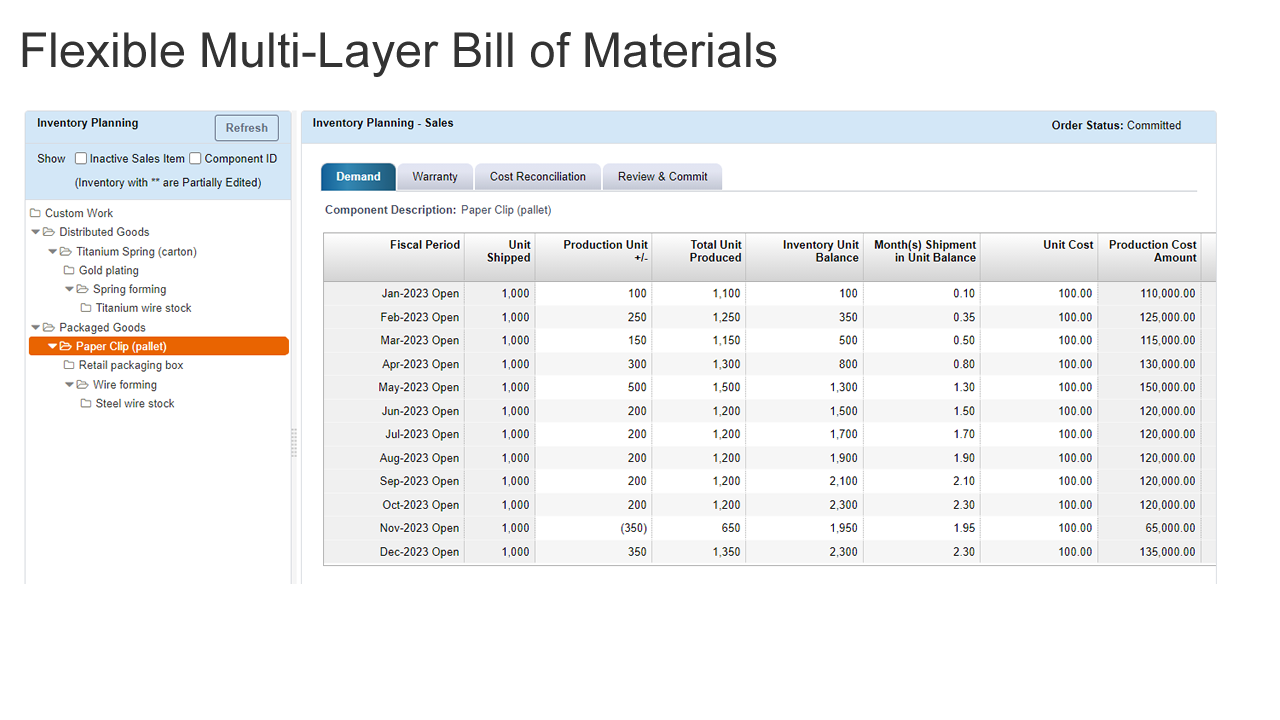Image resolution: width=1280 pixels, height=720 pixels.
Task: Click the Fiscal Period column header
Action: click(x=394, y=257)
